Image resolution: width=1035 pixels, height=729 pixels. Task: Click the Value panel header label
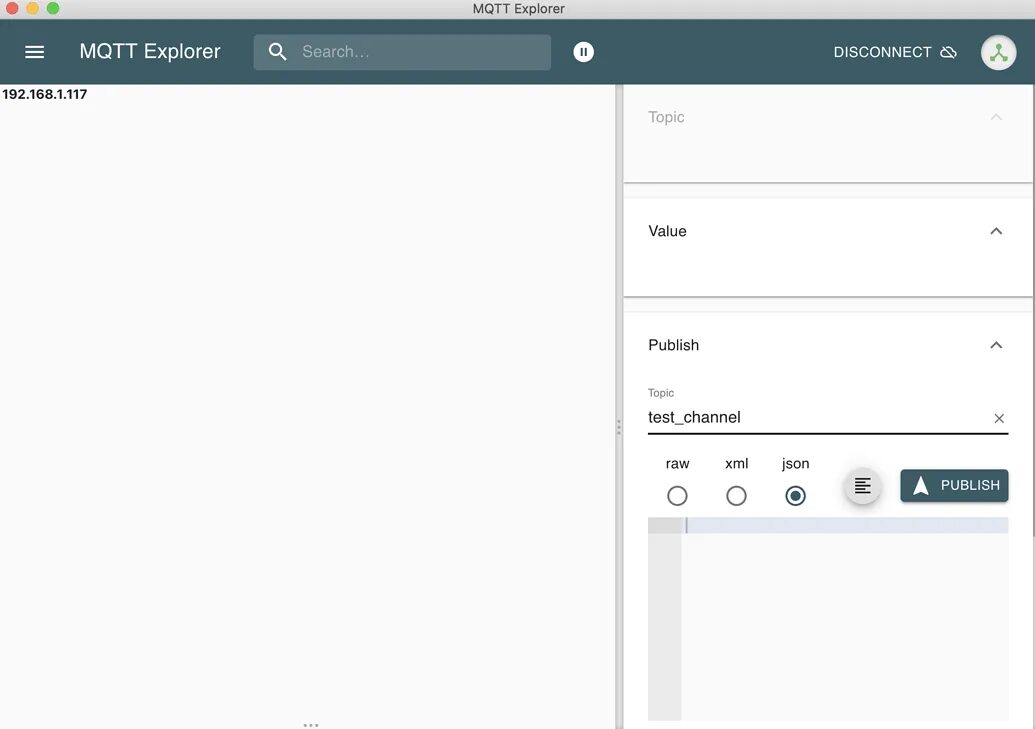tap(667, 231)
